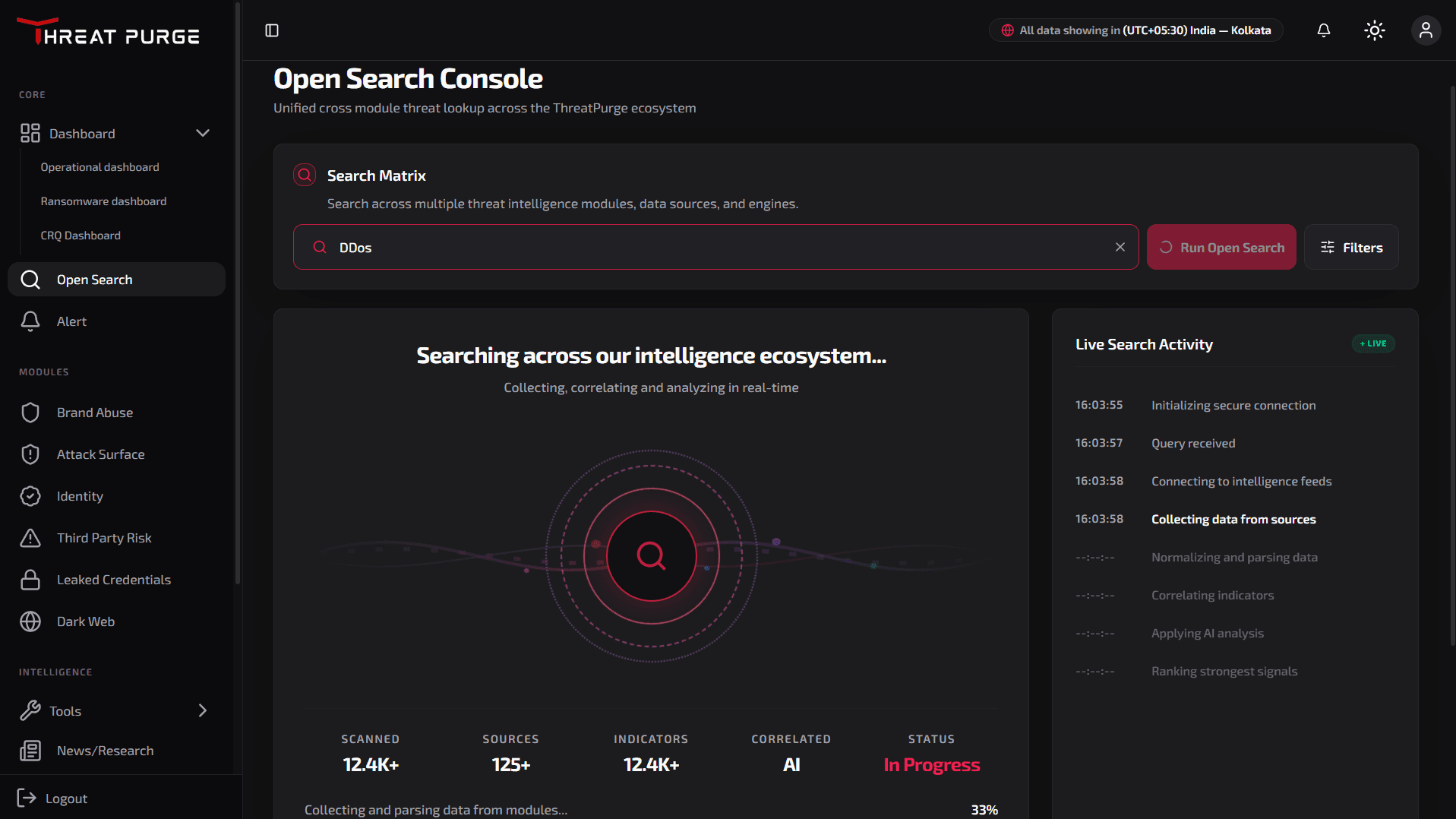This screenshot has height=819, width=1456.
Task: Click the News/Research newspaper icon
Action: (30, 751)
